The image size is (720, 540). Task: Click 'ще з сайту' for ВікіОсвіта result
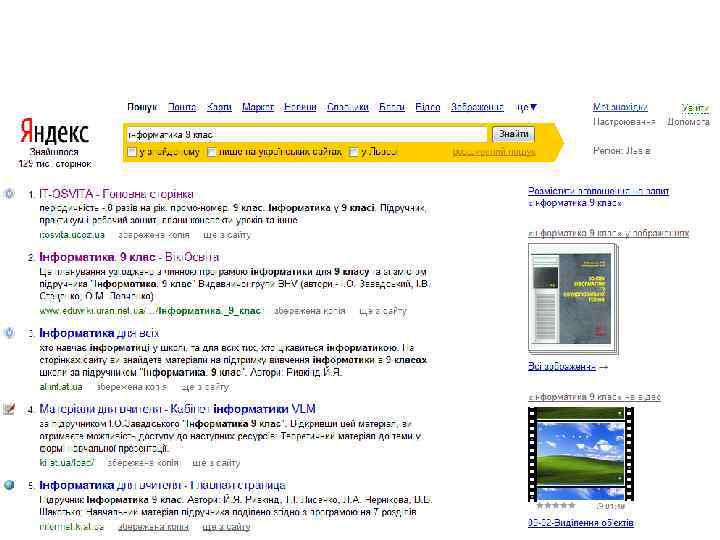coord(383,311)
